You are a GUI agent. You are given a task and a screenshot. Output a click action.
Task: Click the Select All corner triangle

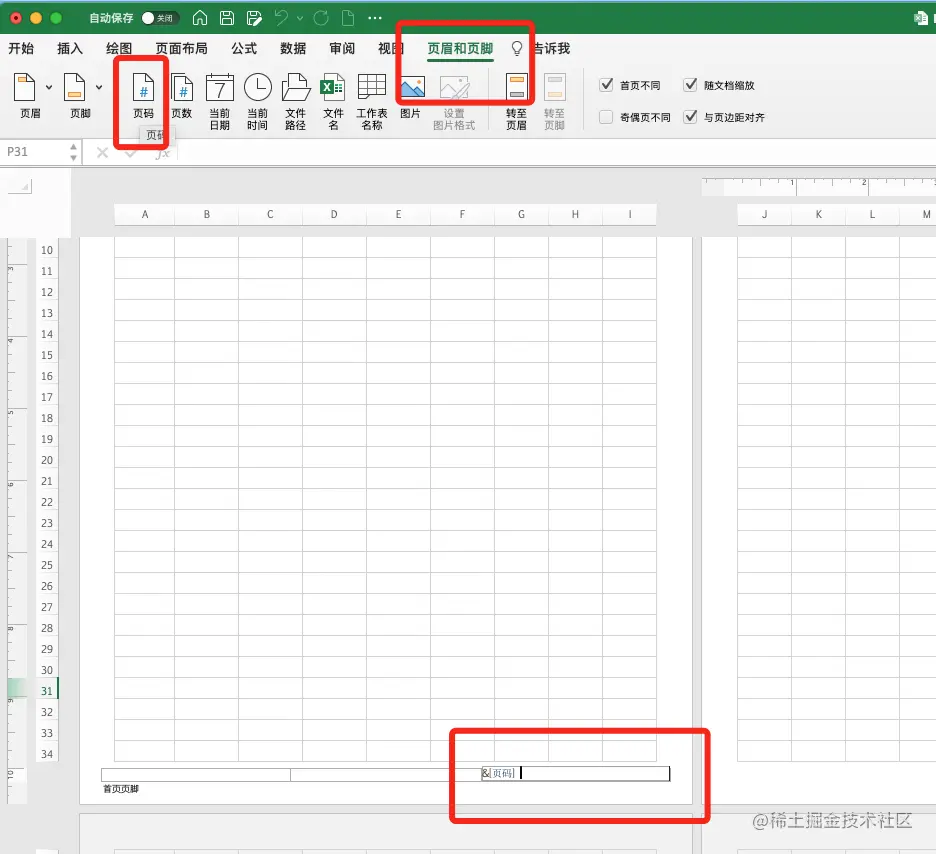tap(20, 186)
